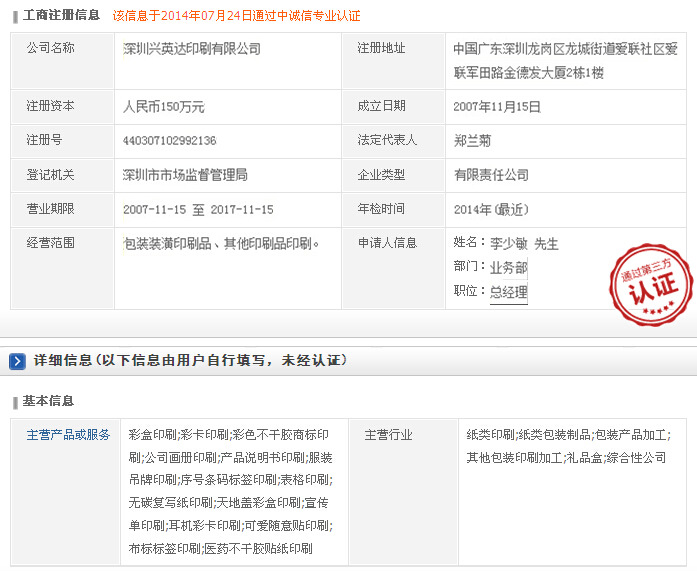The width and height of the screenshot is (697, 571).
Task: Click the underlined 业务部 department value
Action: (507, 268)
